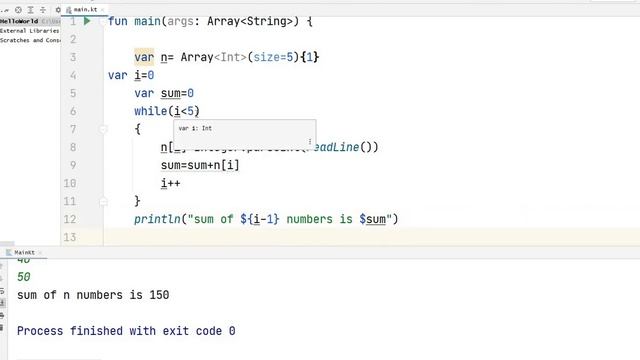Close the MainKt run tab

[40, 253]
